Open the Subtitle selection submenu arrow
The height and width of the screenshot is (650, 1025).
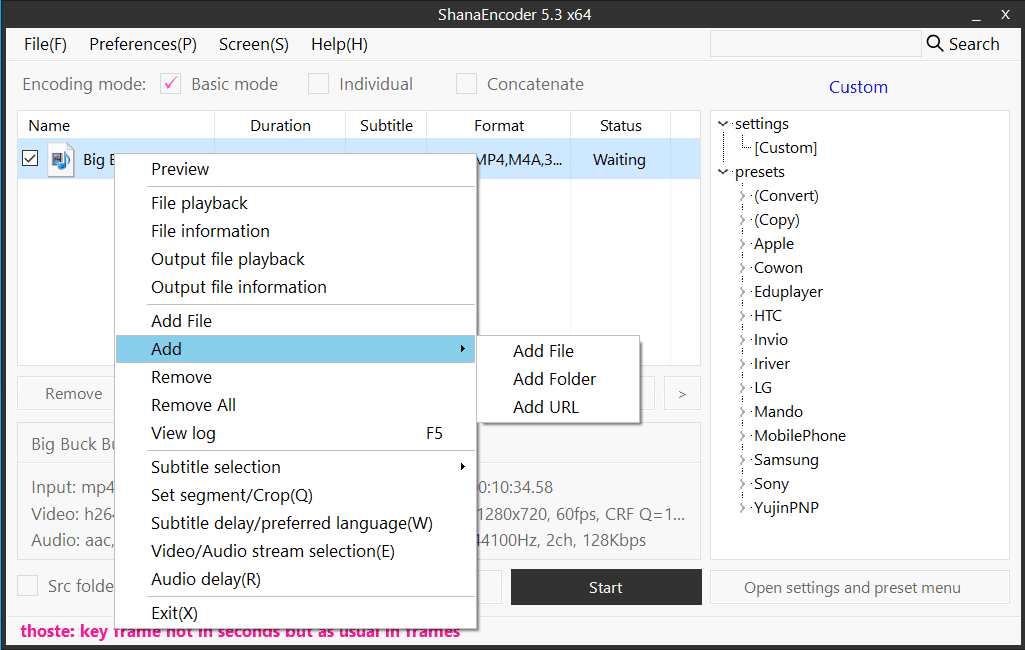pos(462,467)
